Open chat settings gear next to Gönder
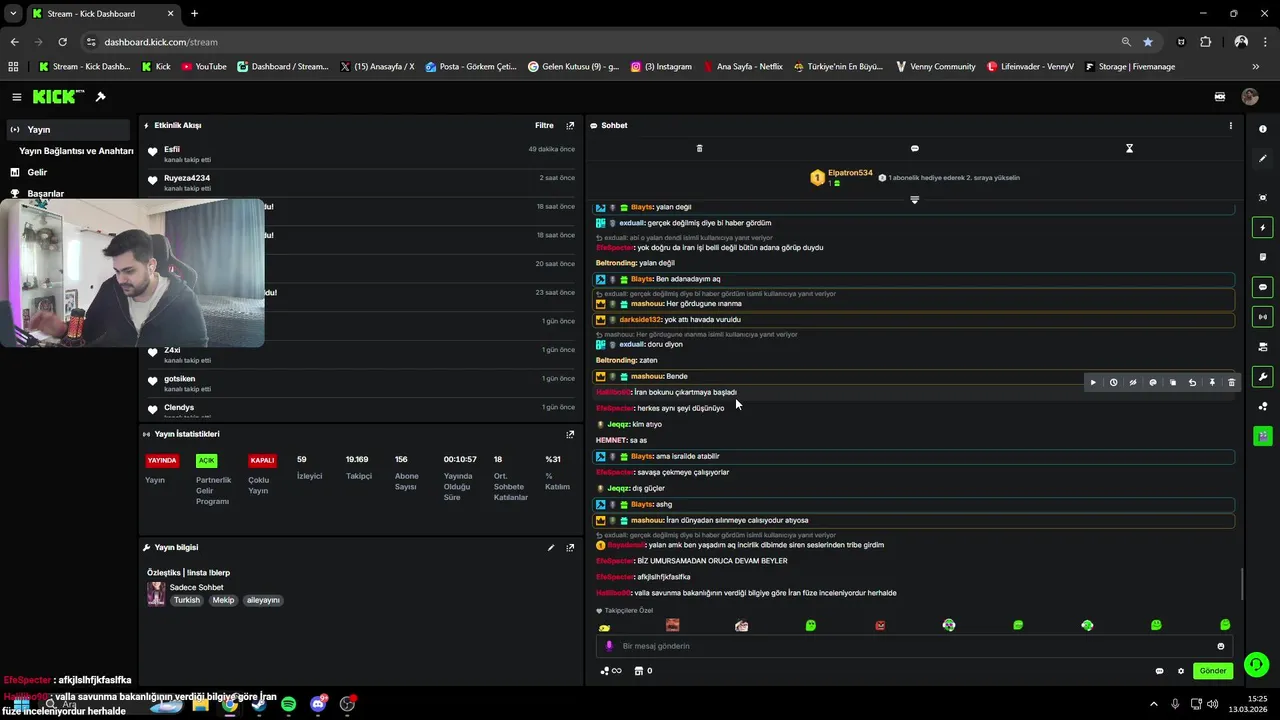Image resolution: width=1280 pixels, height=720 pixels. click(x=1180, y=671)
